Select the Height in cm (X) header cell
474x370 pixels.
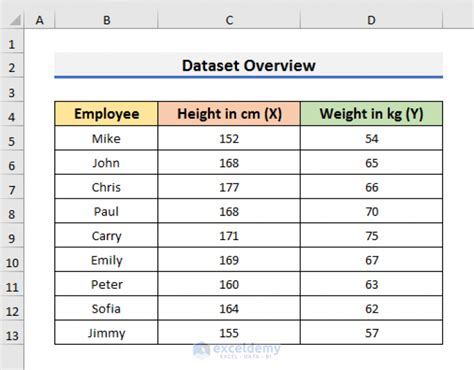click(x=229, y=114)
